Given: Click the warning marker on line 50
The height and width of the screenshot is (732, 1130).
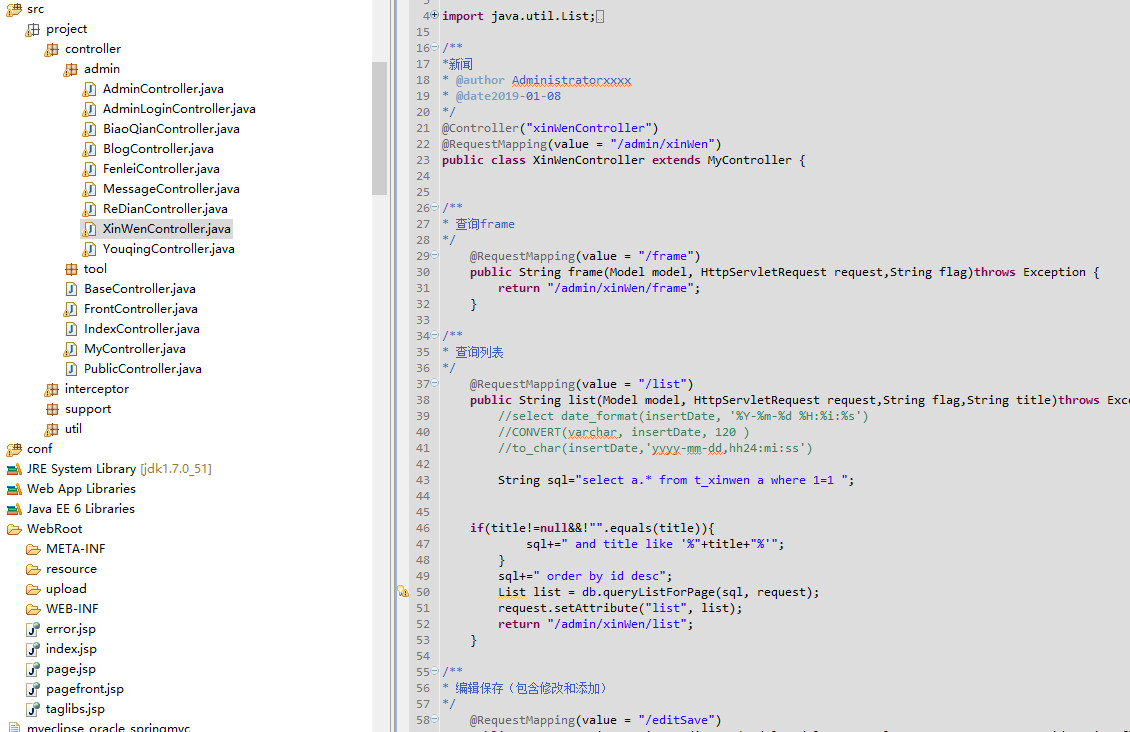Looking at the screenshot, I should pos(403,592).
